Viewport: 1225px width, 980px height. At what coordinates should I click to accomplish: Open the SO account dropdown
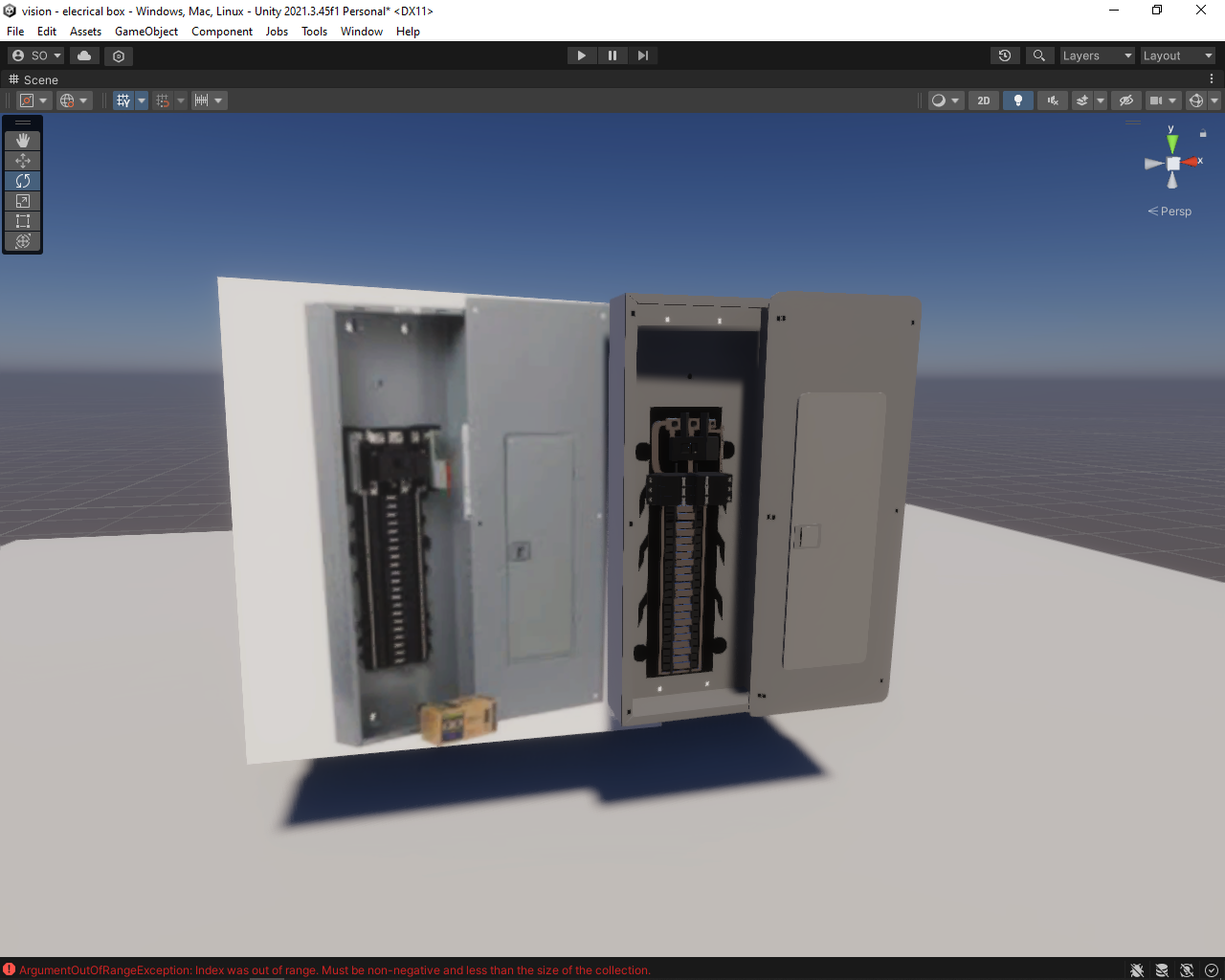pyautogui.click(x=36, y=56)
